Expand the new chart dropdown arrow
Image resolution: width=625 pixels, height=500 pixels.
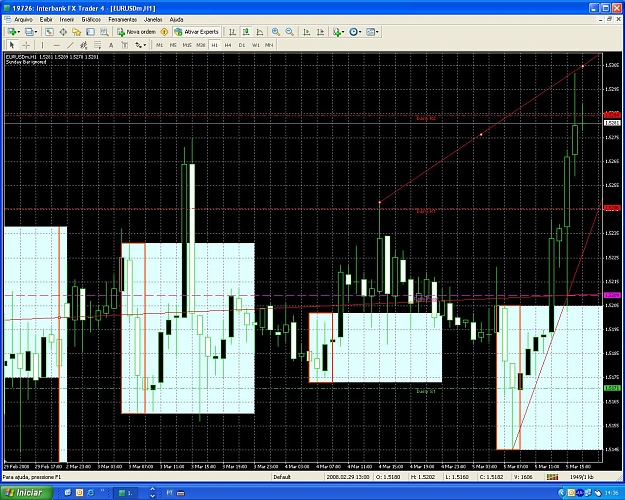pyautogui.click(x=18, y=32)
